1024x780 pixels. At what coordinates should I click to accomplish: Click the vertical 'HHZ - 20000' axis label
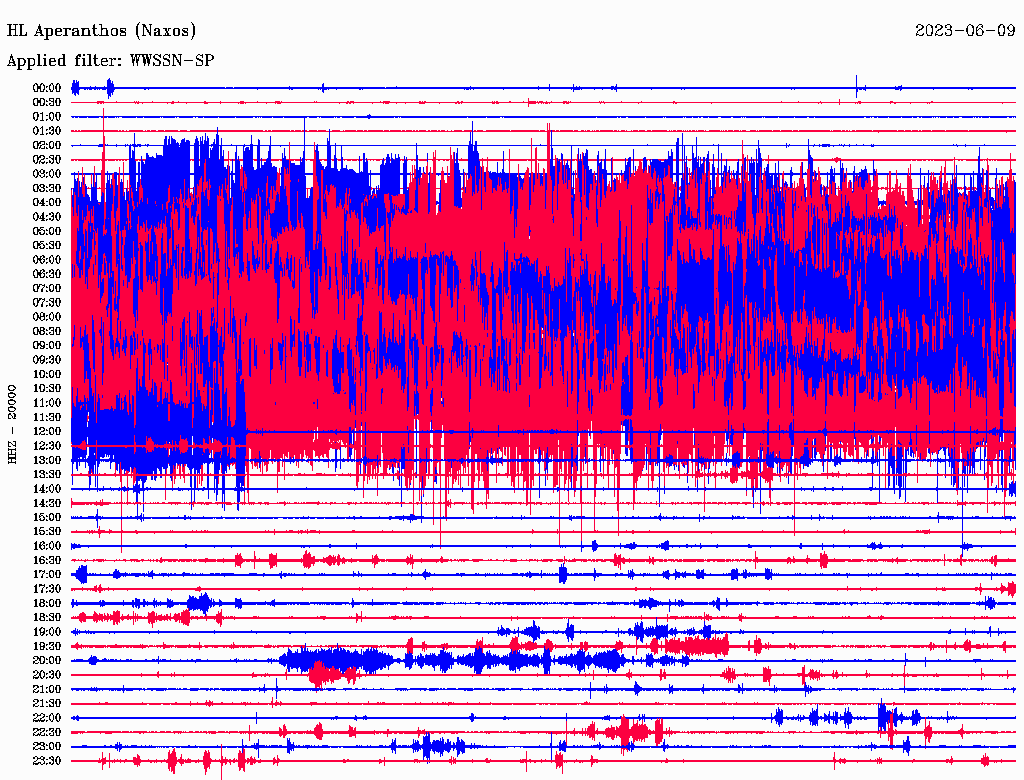coord(12,425)
